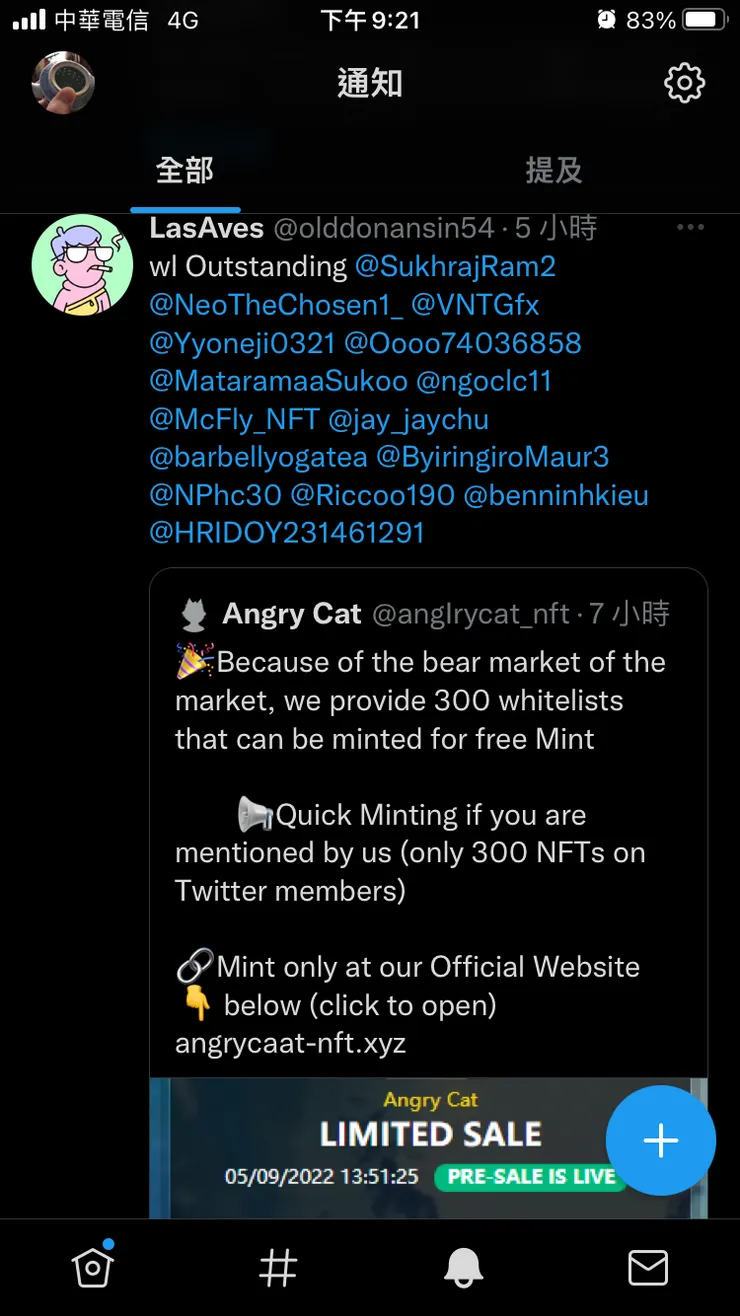Viewport: 740px width, 1316px height.
Task: Tap the compose new tweet button
Action: [660, 1141]
